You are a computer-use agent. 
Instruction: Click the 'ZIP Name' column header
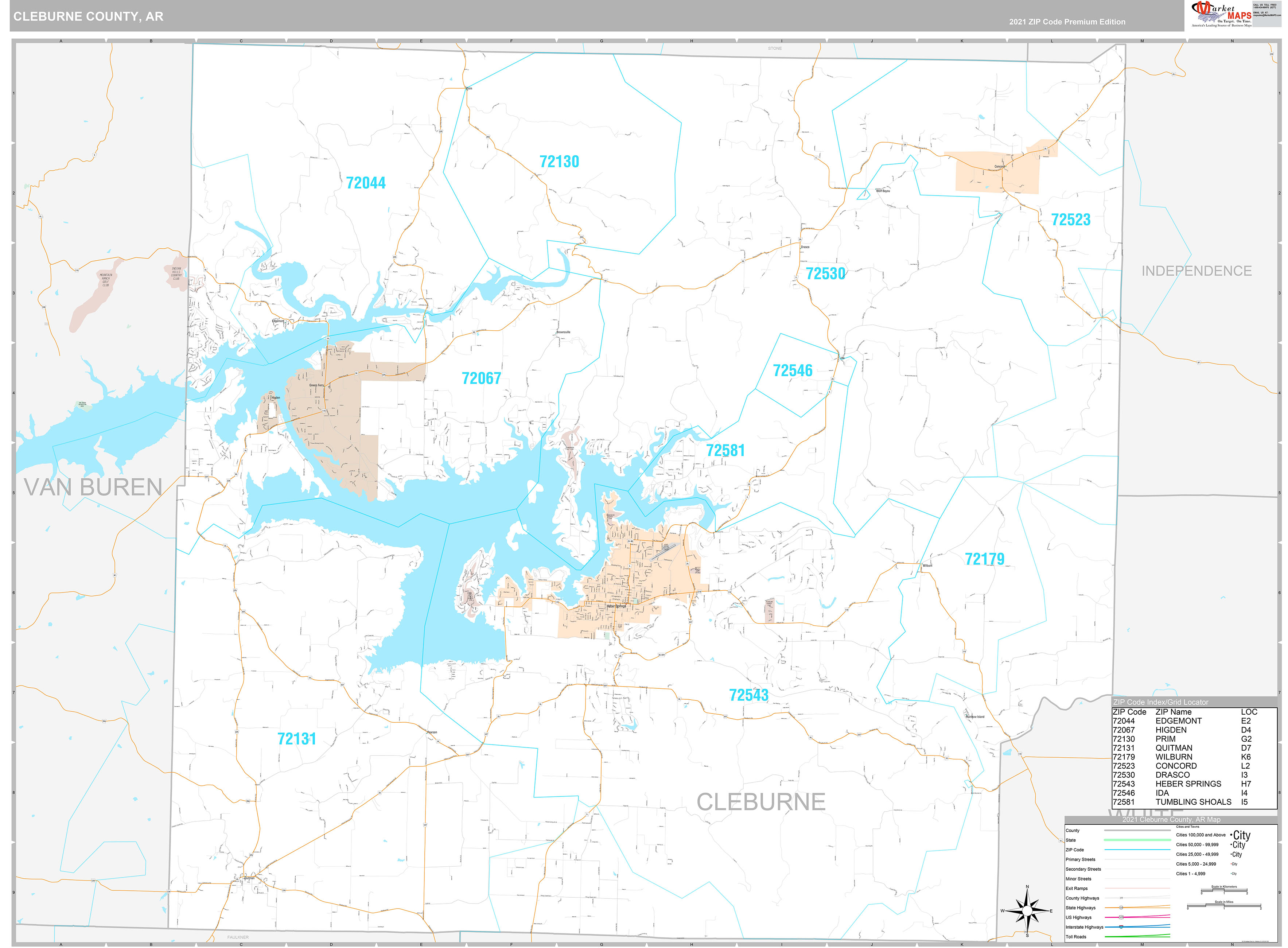(1173, 712)
